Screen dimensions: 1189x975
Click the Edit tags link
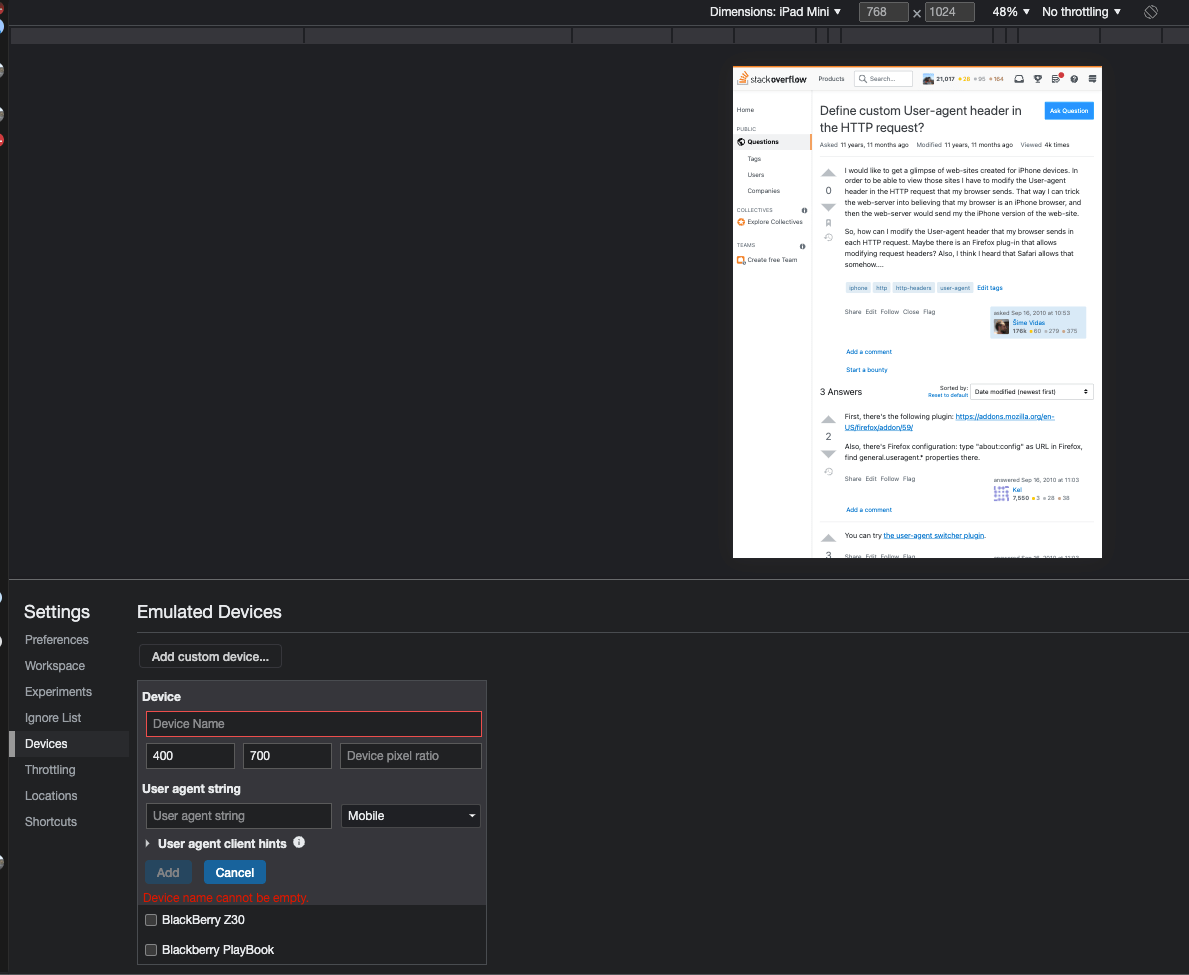pos(990,288)
